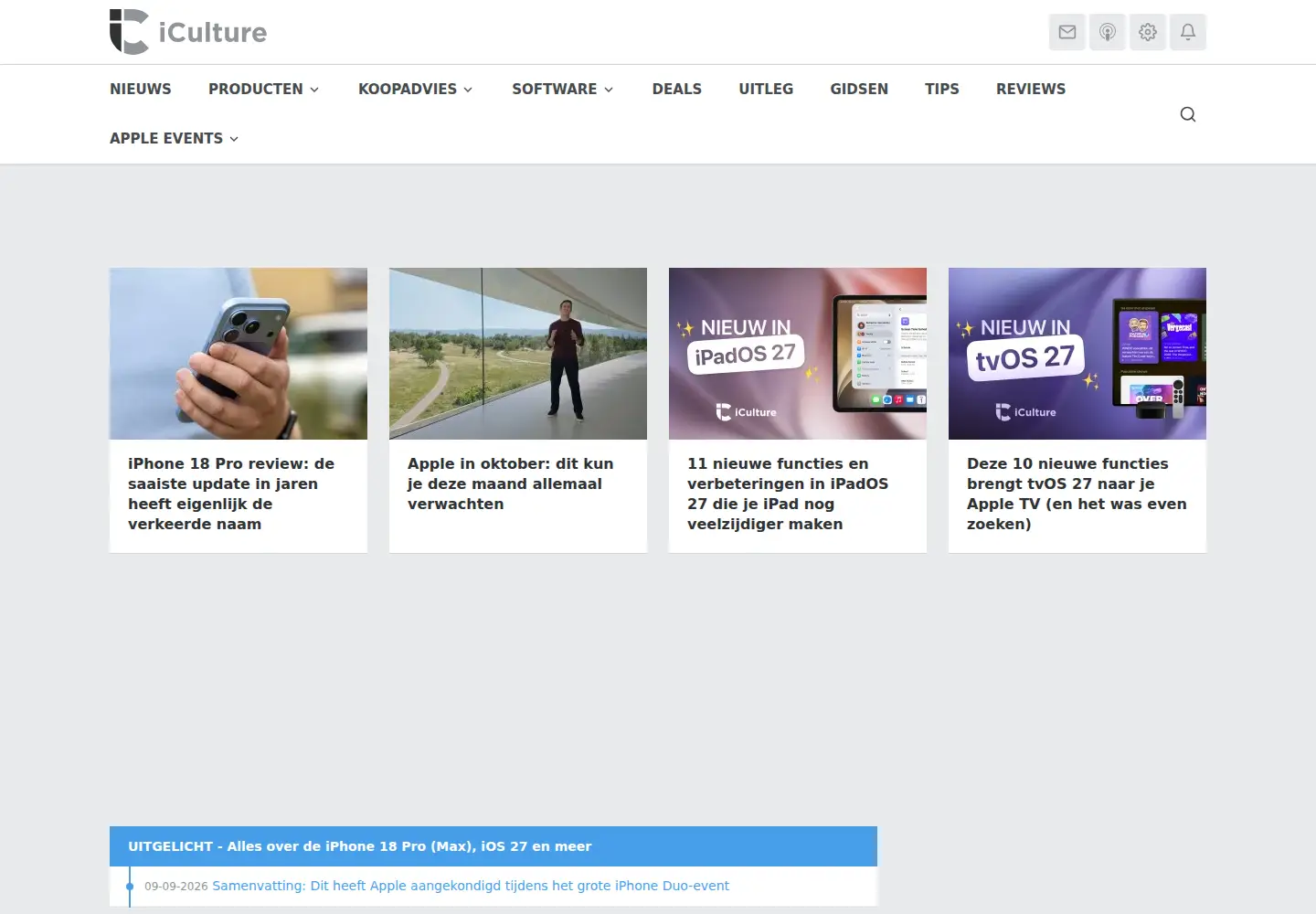The width and height of the screenshot is (1316, 914).
Task: Open the newsletter envelope icon
Action: [1067, 32]
